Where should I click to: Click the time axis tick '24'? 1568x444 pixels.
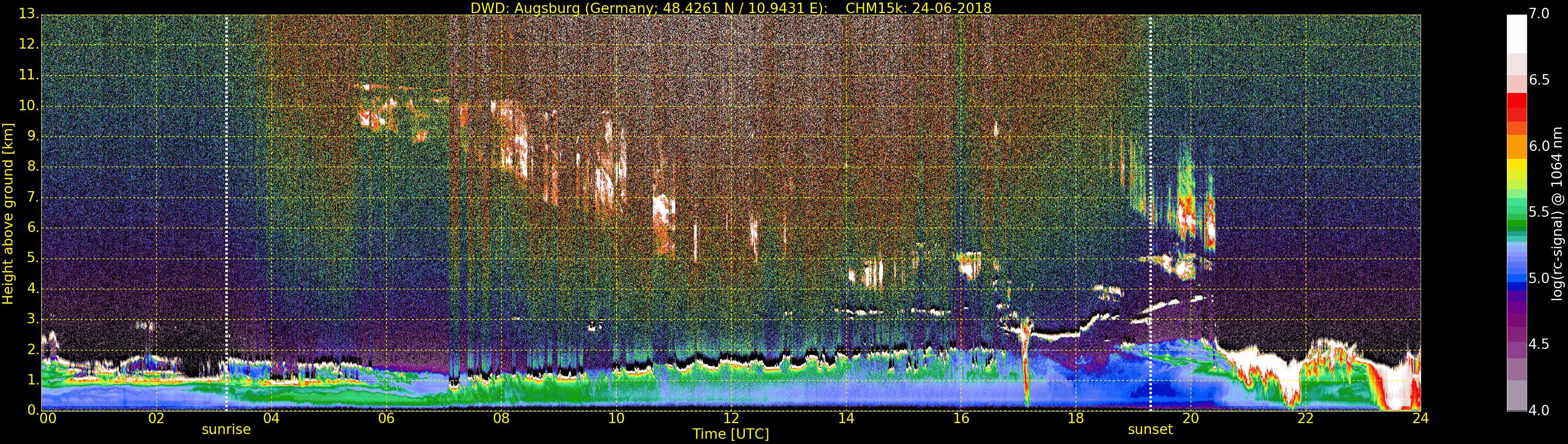(1420, 418)
